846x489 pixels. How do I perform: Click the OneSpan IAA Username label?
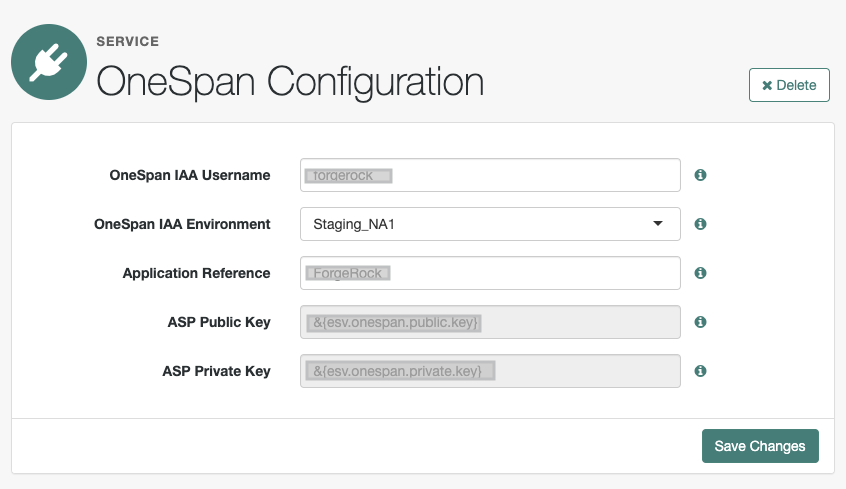pos(190,175)
